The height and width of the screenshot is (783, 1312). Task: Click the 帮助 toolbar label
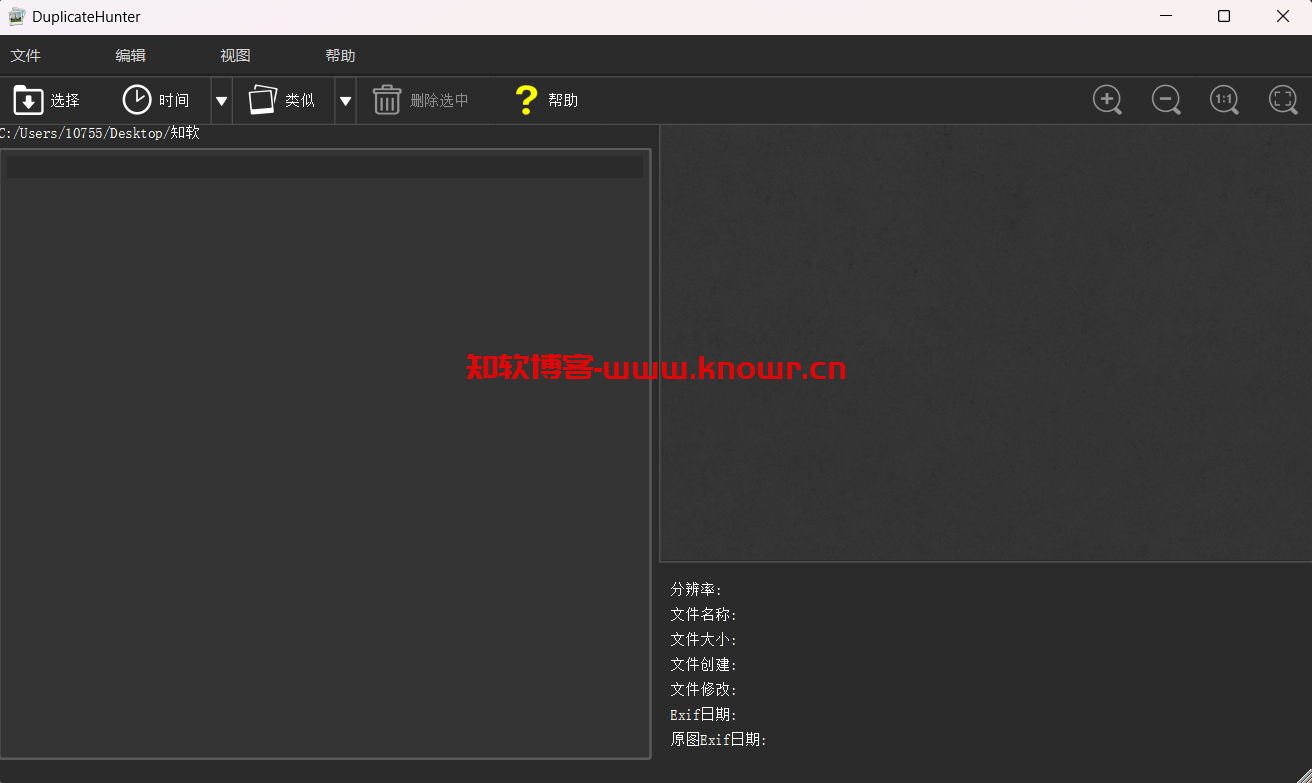563,101
